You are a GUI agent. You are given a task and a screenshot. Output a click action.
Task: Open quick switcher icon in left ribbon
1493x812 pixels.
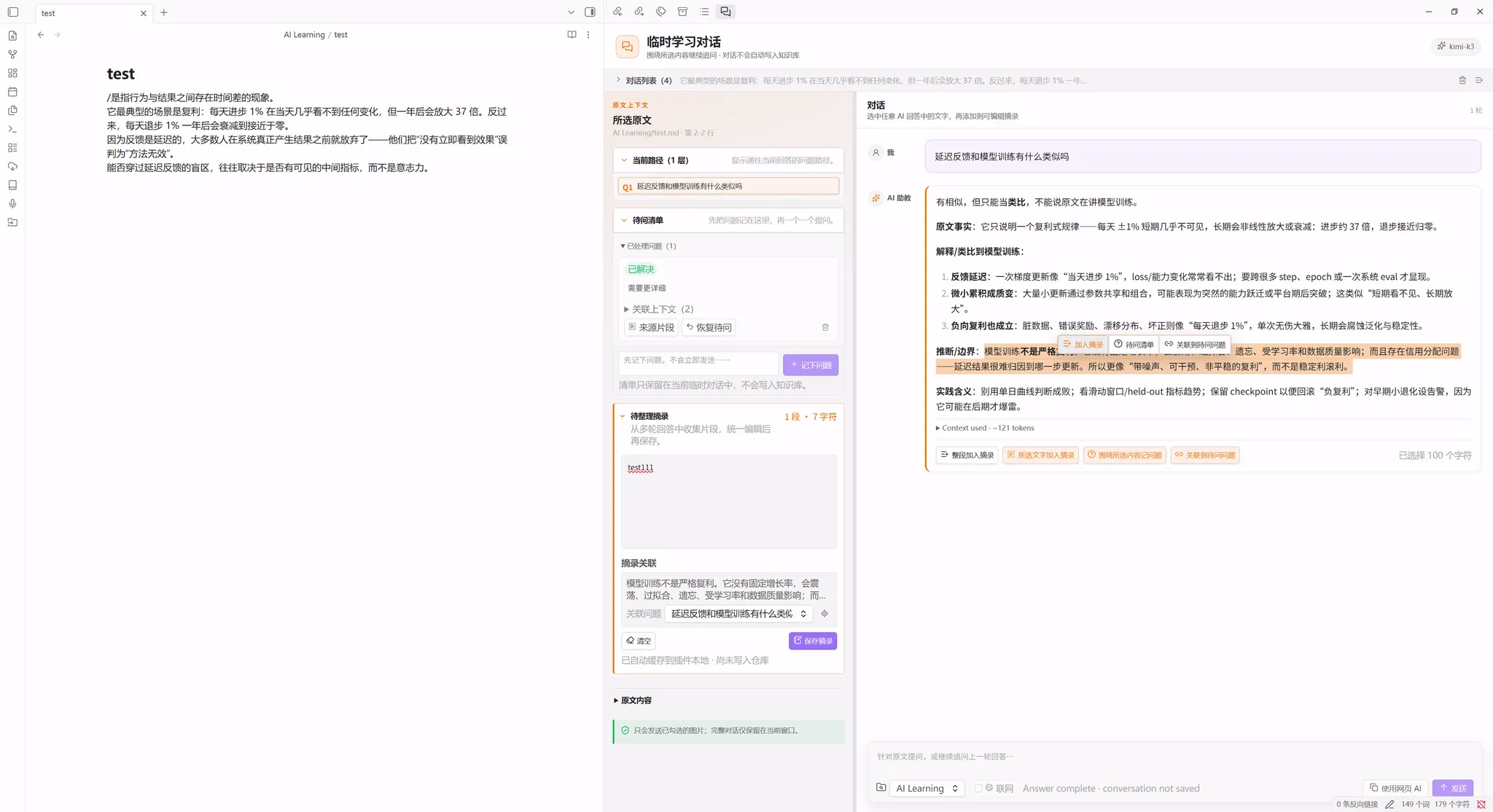tap(12, 36)
